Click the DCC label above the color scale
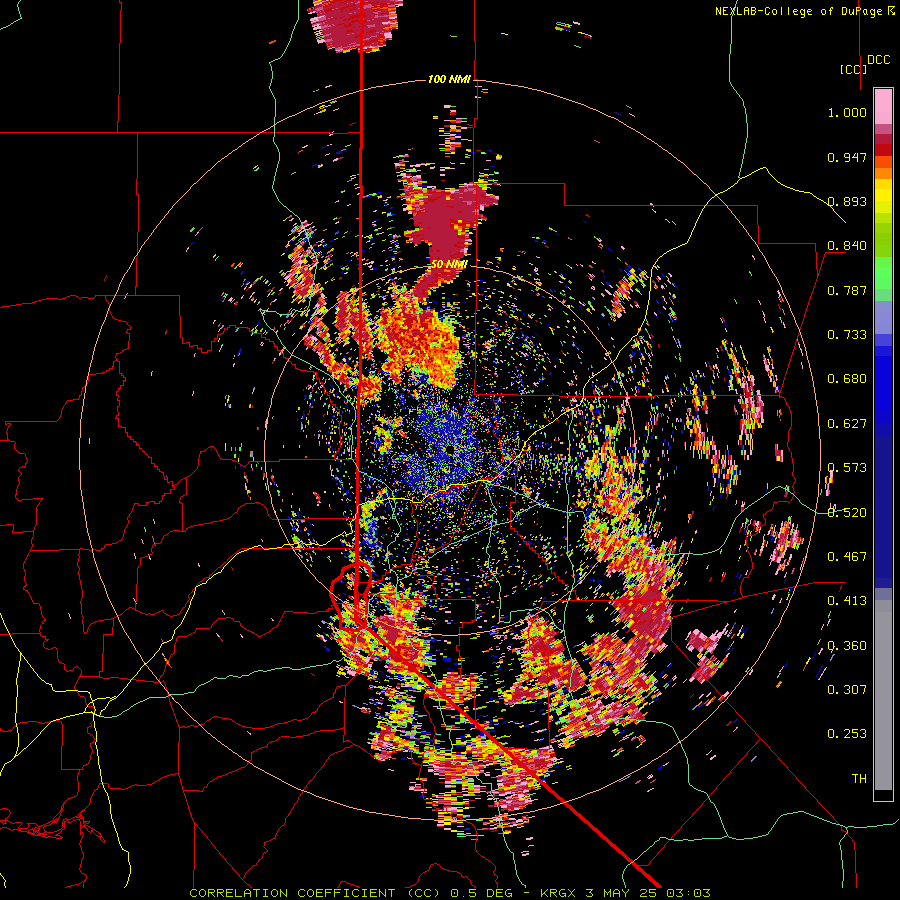This screenshot has height=900, width=900. point(878,60)
